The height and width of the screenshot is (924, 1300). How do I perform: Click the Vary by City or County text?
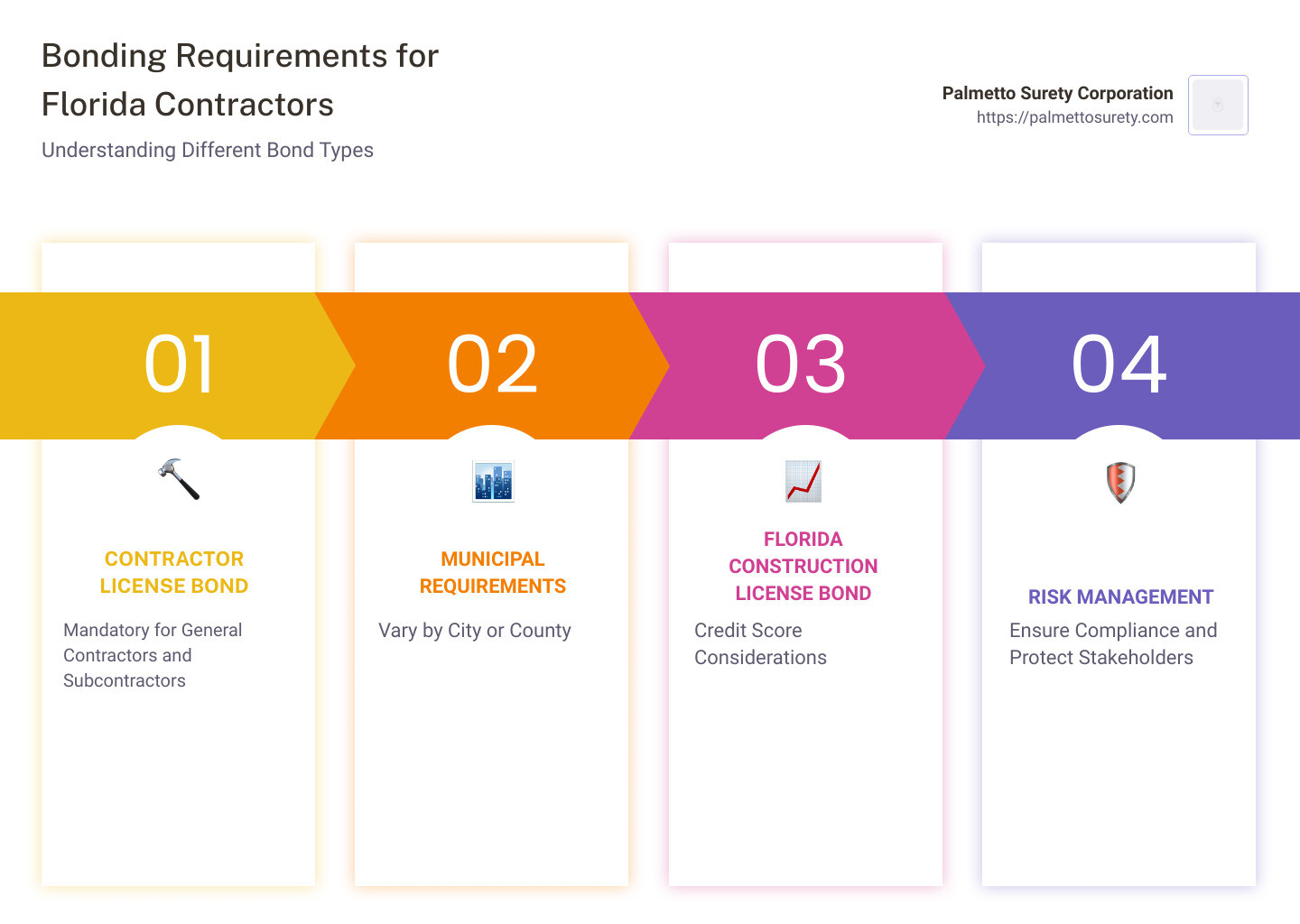pyautogui.click(x=475, y=630)
